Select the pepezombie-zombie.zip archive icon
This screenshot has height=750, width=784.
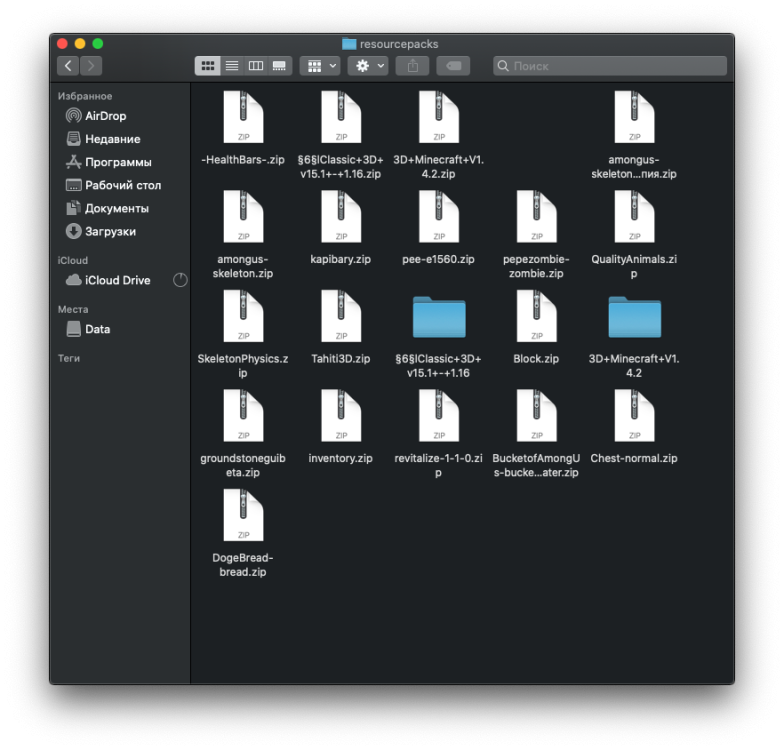536,216
